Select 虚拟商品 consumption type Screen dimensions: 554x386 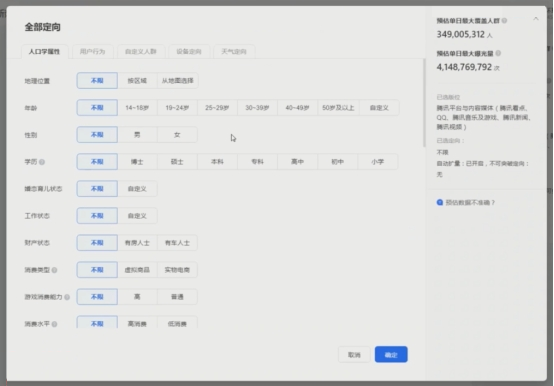[x=137, y=270]
